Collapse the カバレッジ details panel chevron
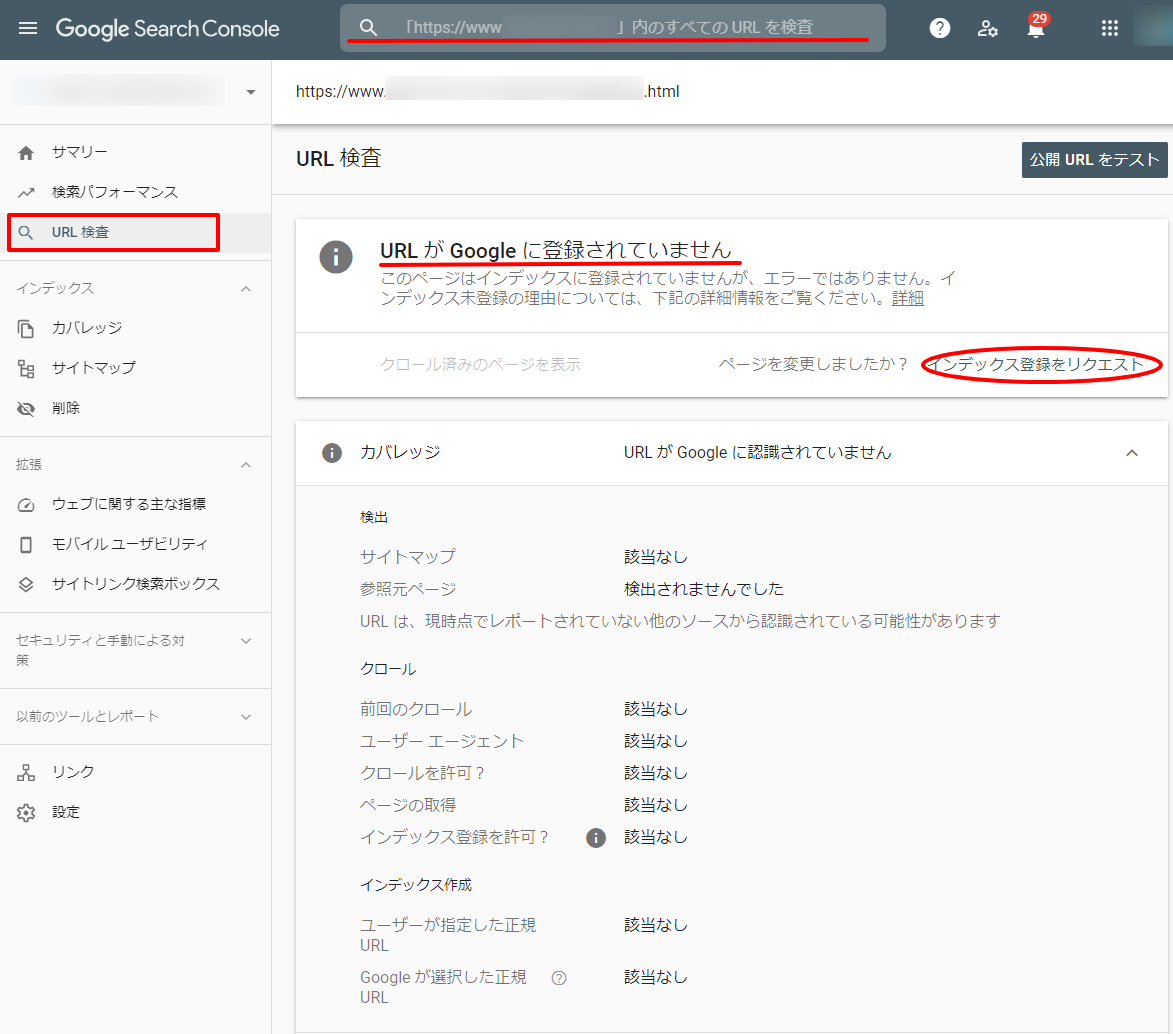The height and width of the screenshot is (1034, 1173). [x=1132, y=453]
